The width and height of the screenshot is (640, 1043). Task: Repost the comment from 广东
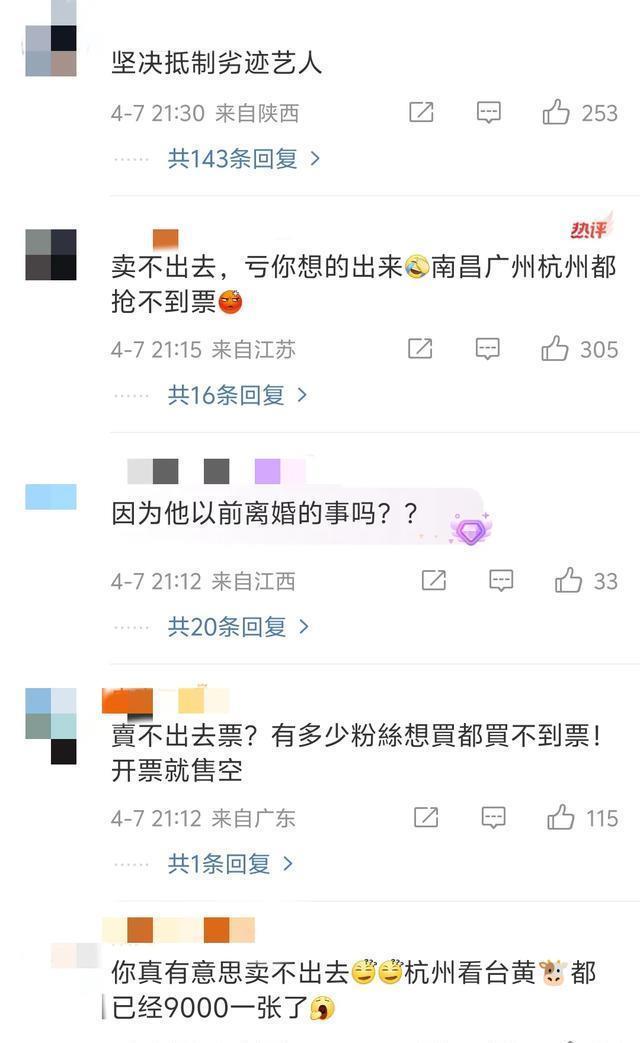tap(426, 817)
